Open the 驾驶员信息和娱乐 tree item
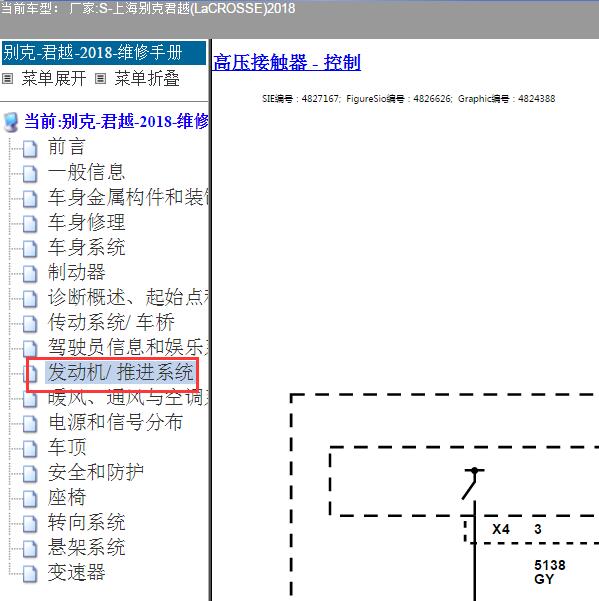This screenshot has height=601, width=599. 128,347
